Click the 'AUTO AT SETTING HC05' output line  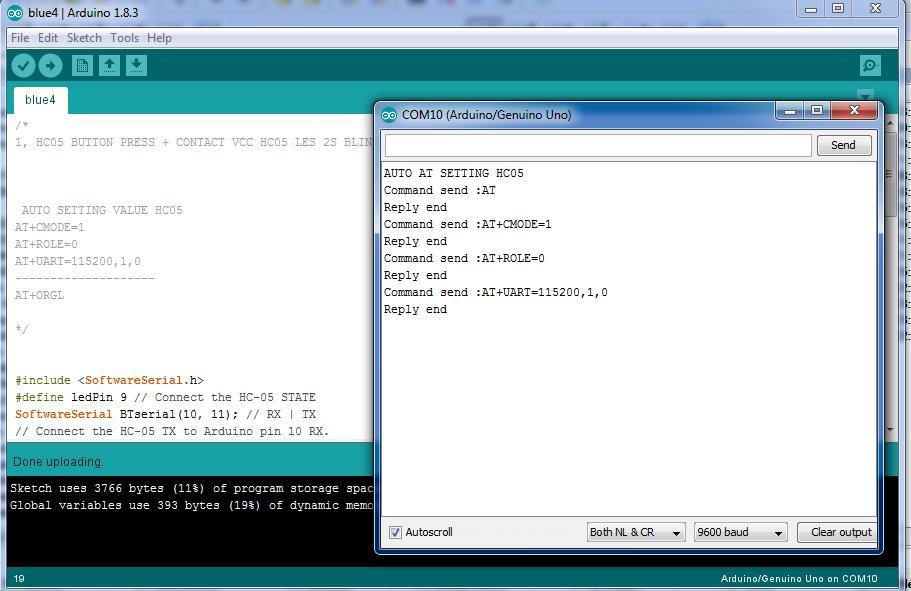tap(454, 173)
